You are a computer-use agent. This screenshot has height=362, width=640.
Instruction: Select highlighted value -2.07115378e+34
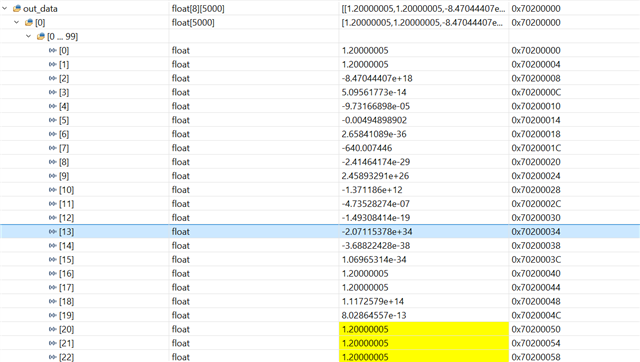pyautogui.click(x=377, y=231)
